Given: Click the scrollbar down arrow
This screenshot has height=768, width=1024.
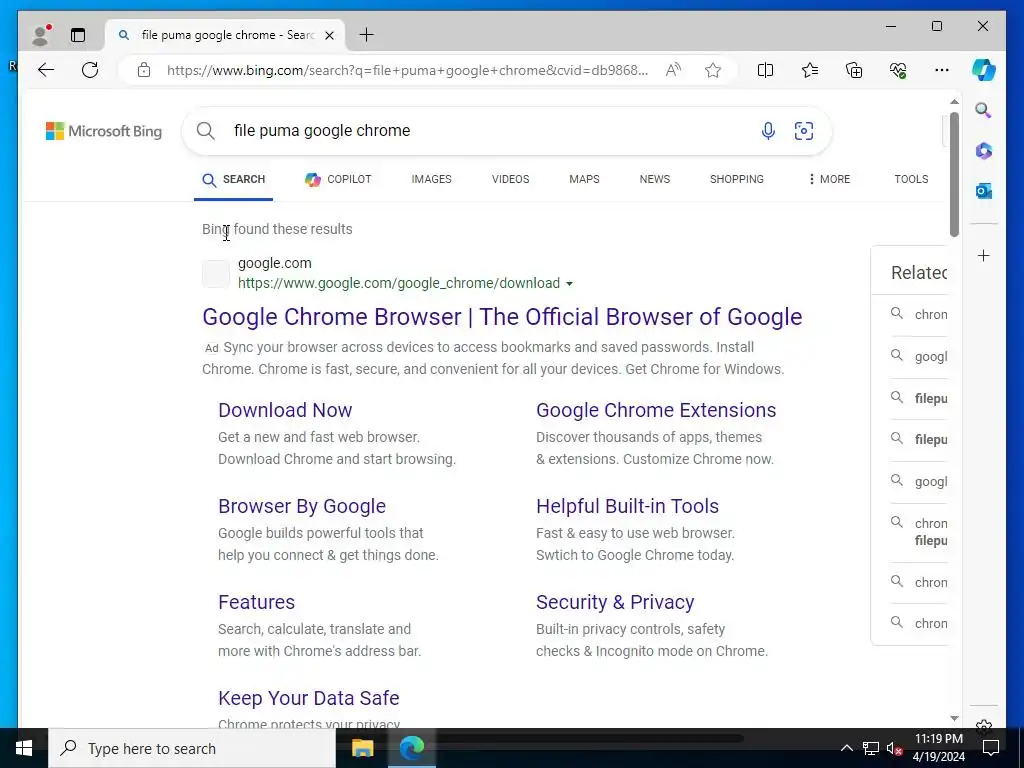Looking at the screenshot, I should 954,718.
